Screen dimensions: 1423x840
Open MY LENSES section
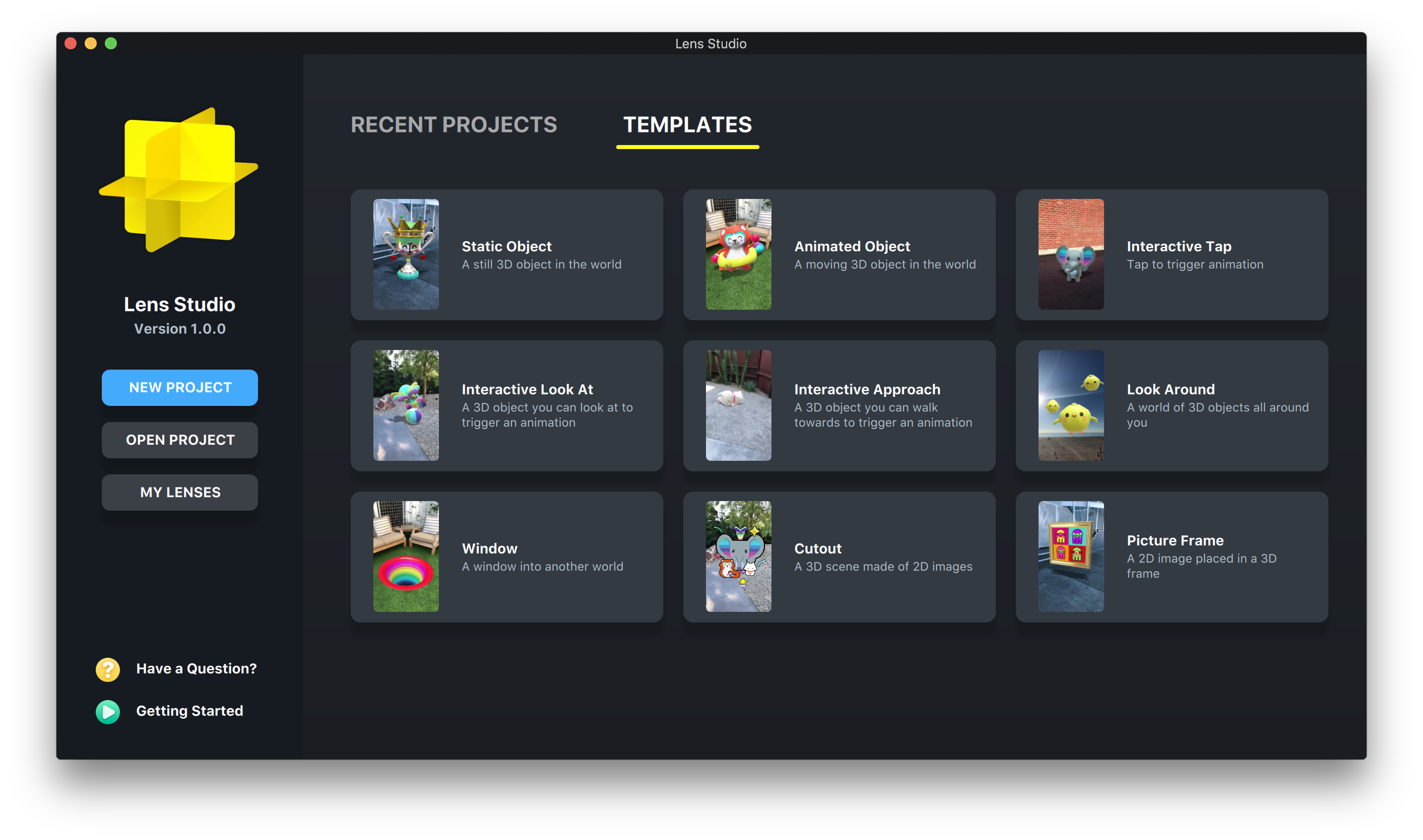(180, 491)
